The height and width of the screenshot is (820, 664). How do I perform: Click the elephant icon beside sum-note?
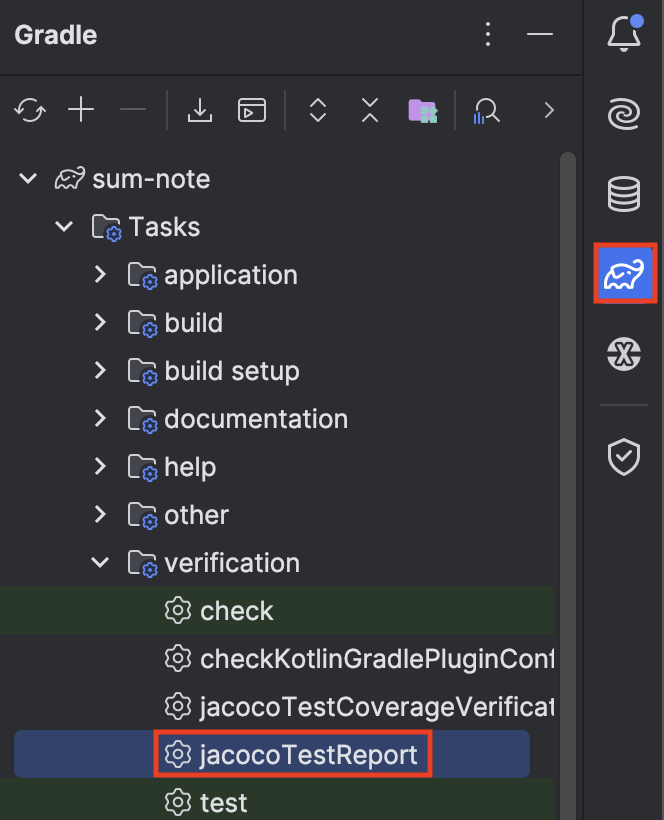coord(70,179)
